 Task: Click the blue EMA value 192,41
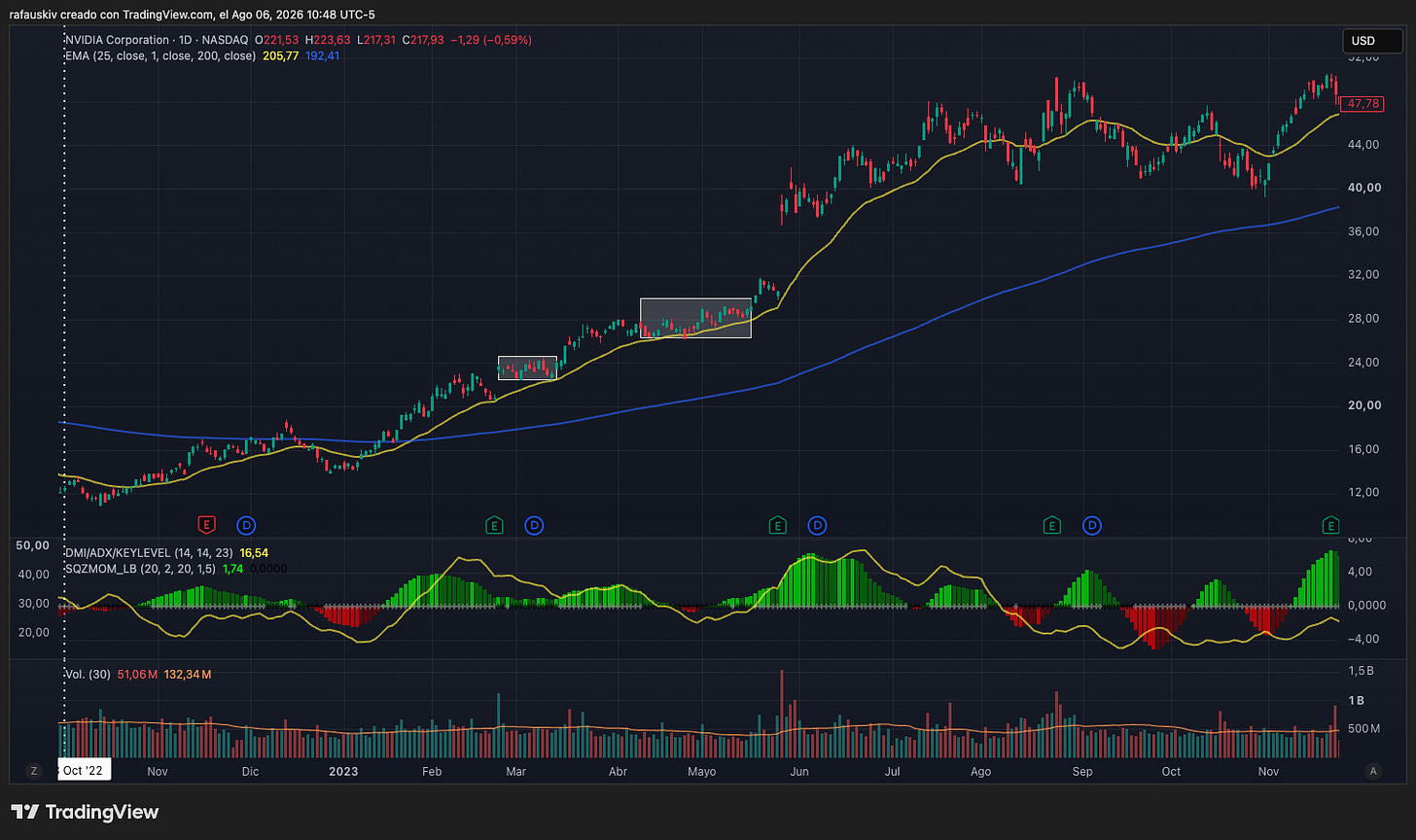[322, 56]
